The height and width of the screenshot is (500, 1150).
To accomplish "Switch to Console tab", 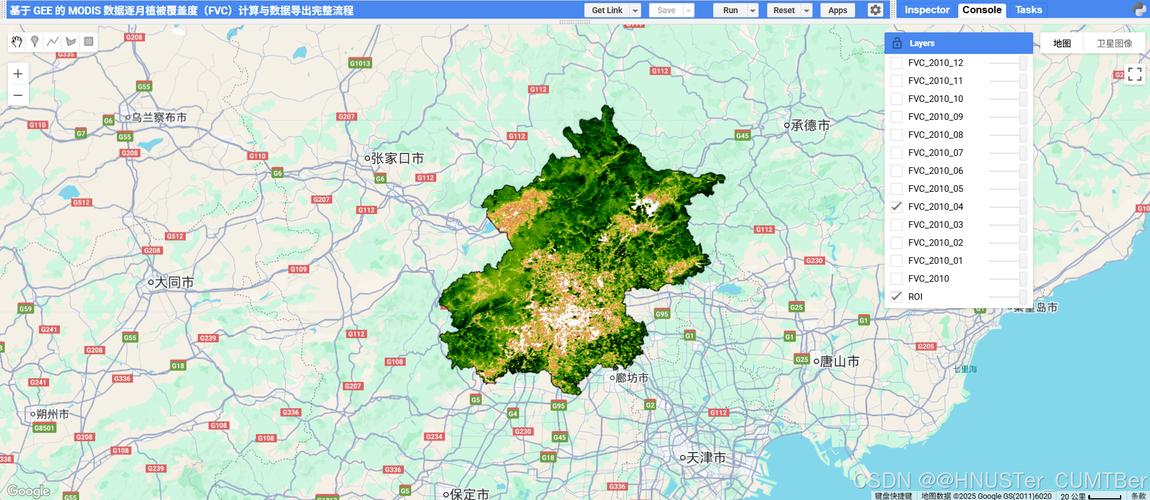I will coord(981,10).
